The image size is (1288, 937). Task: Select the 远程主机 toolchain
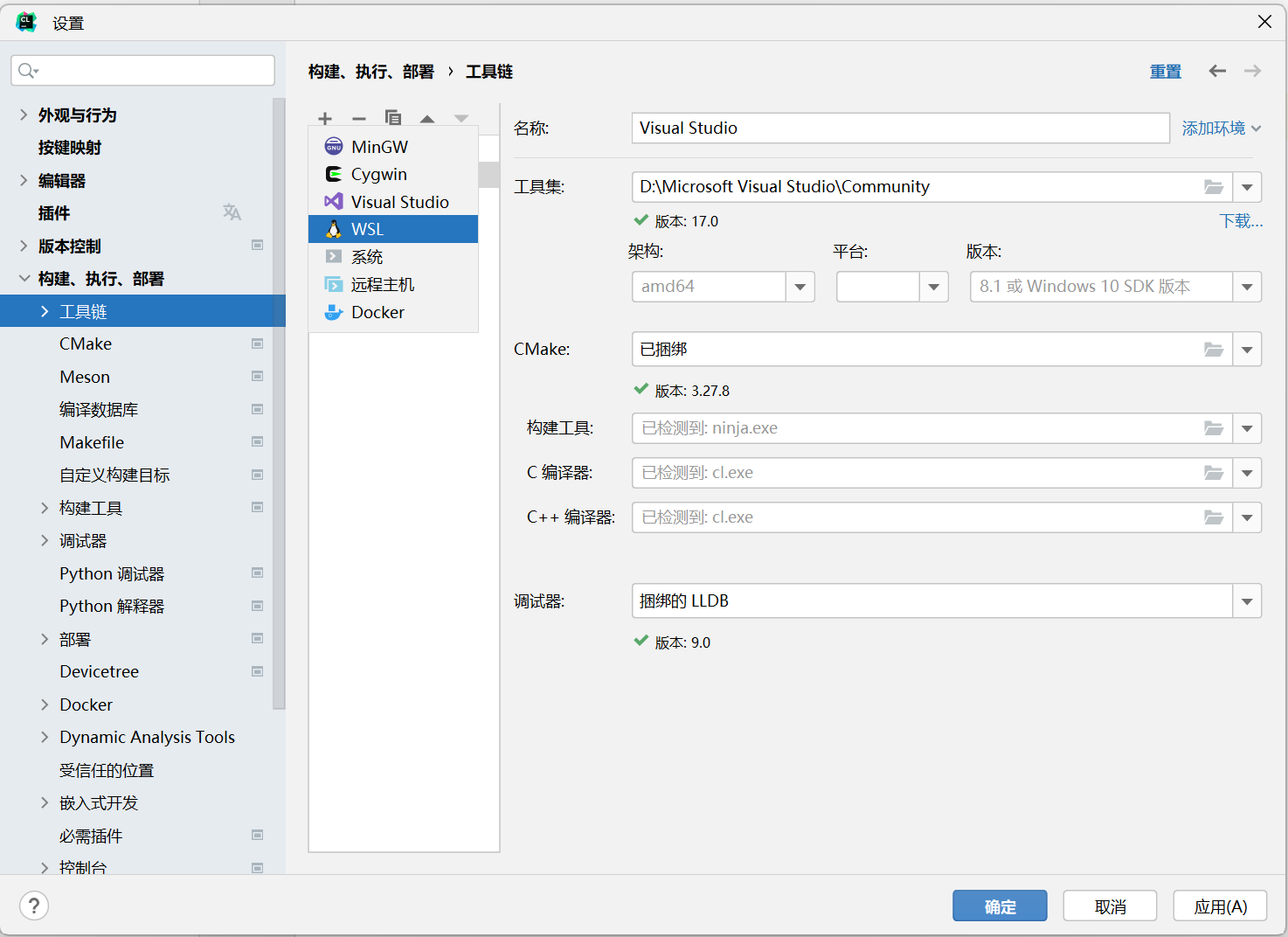tap(393, 285)
